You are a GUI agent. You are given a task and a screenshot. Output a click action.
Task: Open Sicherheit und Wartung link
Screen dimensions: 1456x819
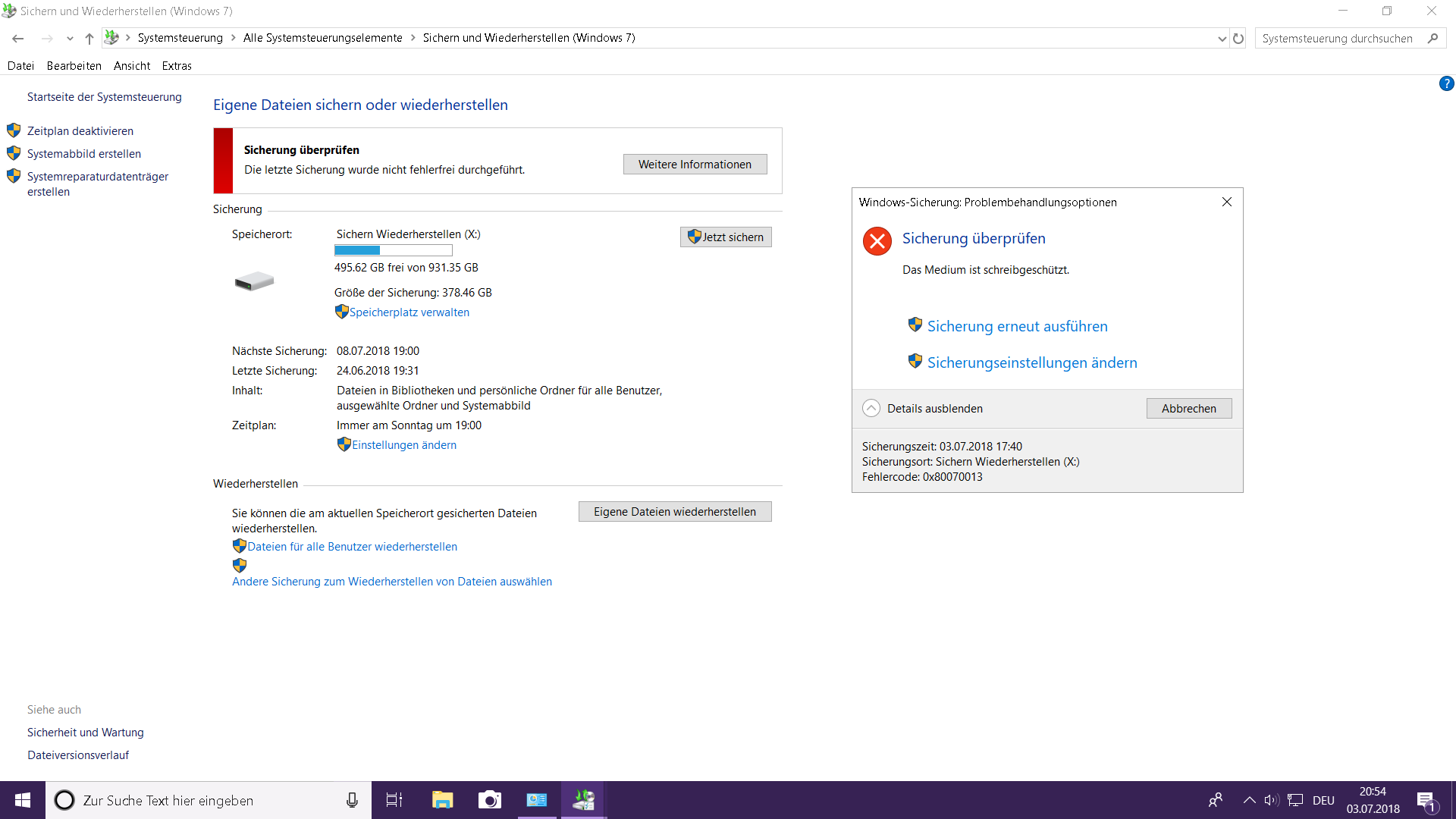click(86, 733)
